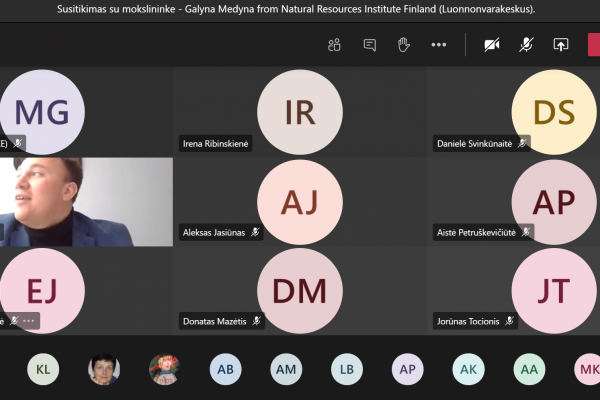The image size is (600, 400).
Task: Select the AB avatar in bottom strip
Action: coord(225,369)
